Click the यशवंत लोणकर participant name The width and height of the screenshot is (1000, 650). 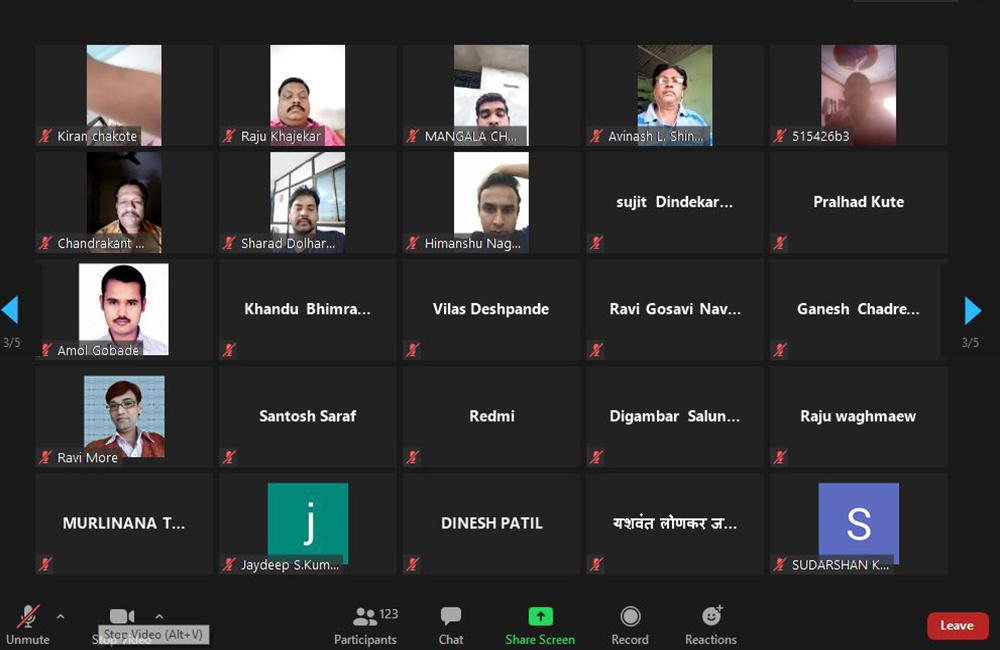675,524
